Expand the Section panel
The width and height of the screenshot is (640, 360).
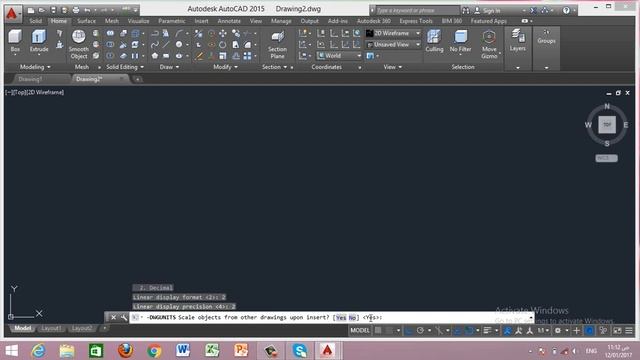[x=274, y=67]
